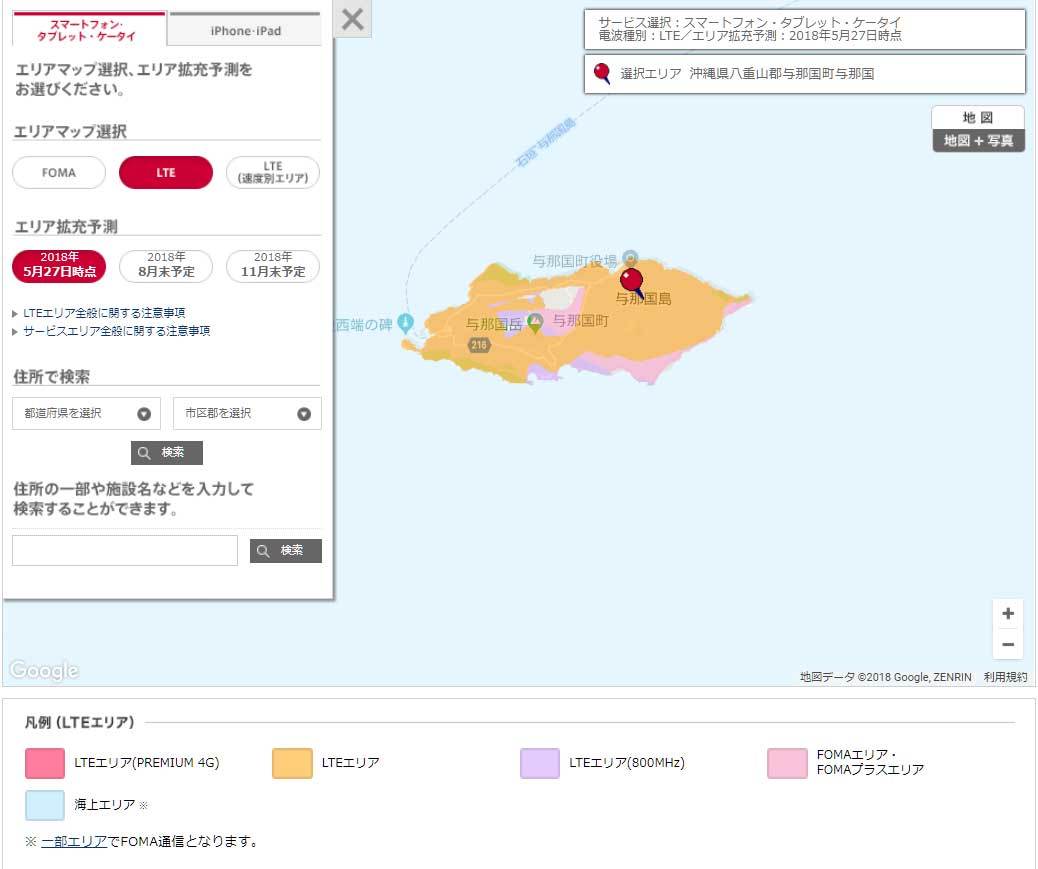Switch map view to 地図＋写真
1038x869 pixels.
coord(978,141)
